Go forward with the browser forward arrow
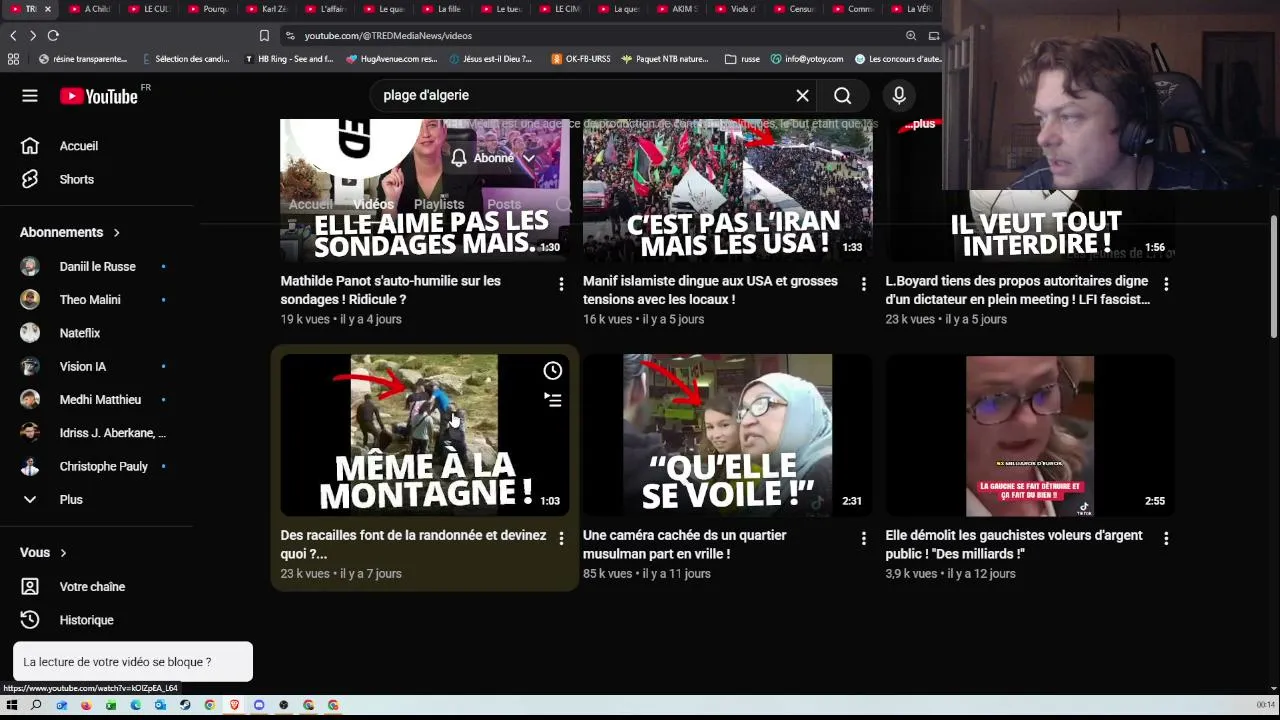 33,36
